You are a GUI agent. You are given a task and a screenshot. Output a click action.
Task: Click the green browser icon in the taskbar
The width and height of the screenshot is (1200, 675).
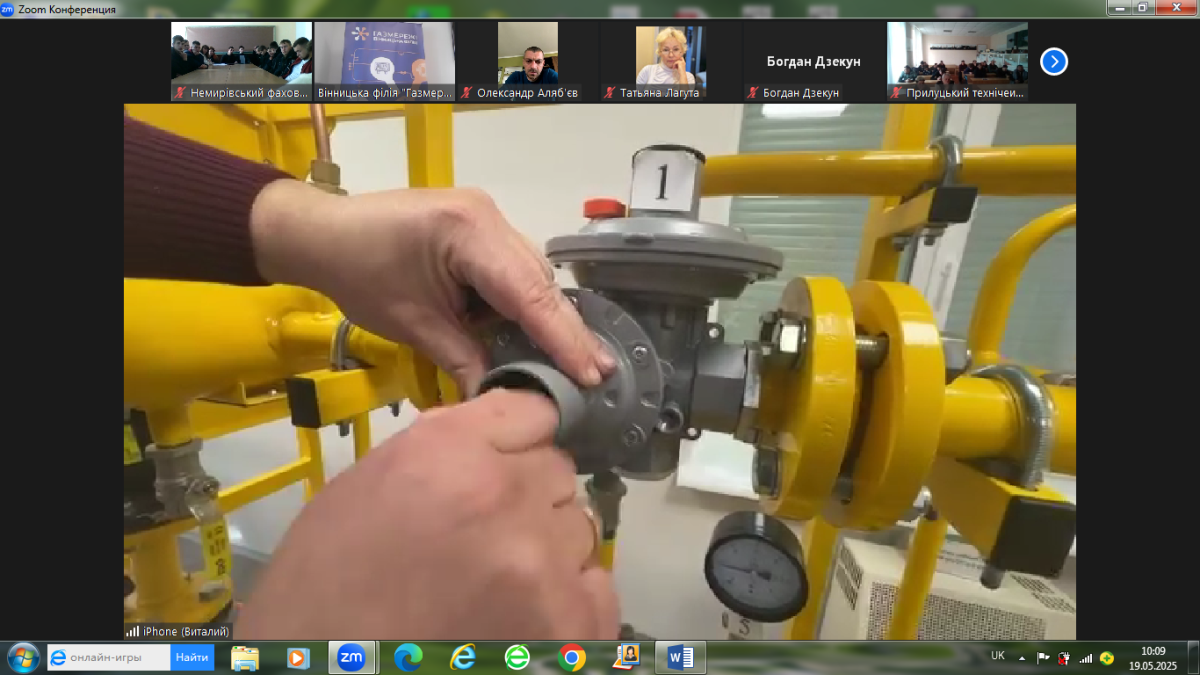517,657
